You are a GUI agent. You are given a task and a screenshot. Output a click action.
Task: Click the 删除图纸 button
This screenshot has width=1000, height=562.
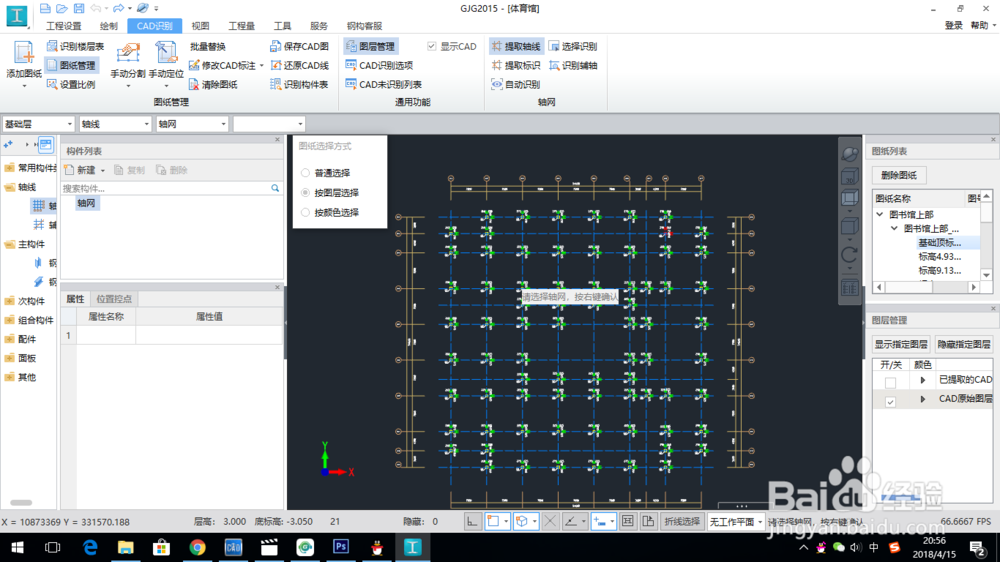click(x=899, y=175)
